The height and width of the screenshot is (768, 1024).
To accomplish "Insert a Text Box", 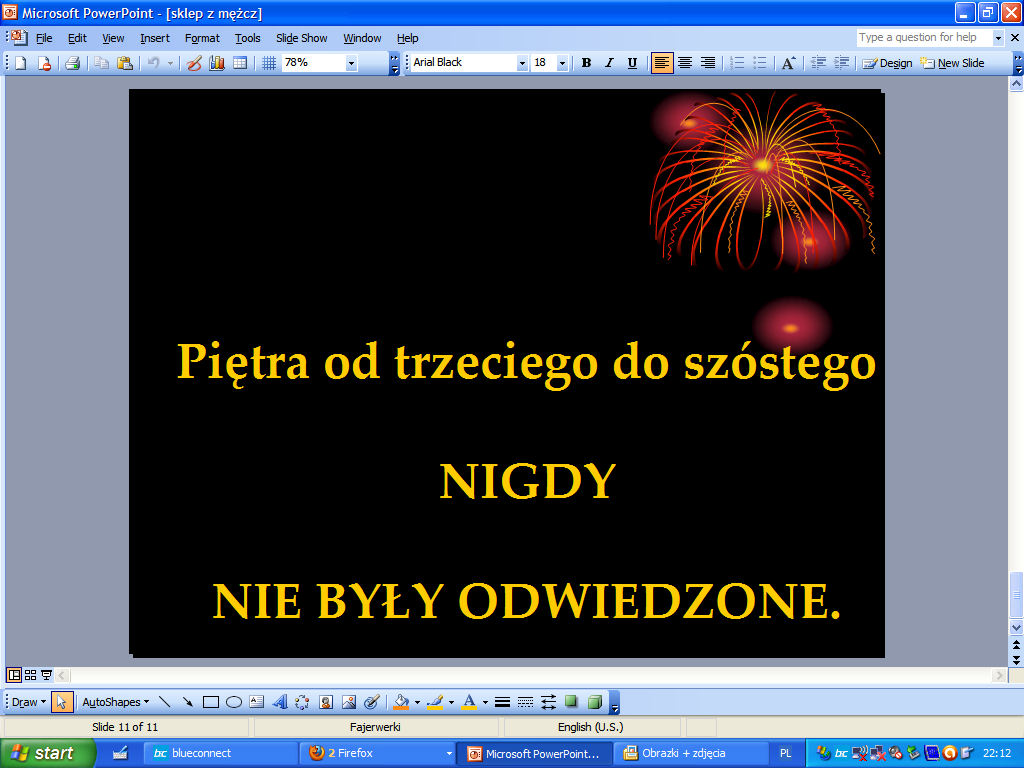I will [x=257, y=702].
